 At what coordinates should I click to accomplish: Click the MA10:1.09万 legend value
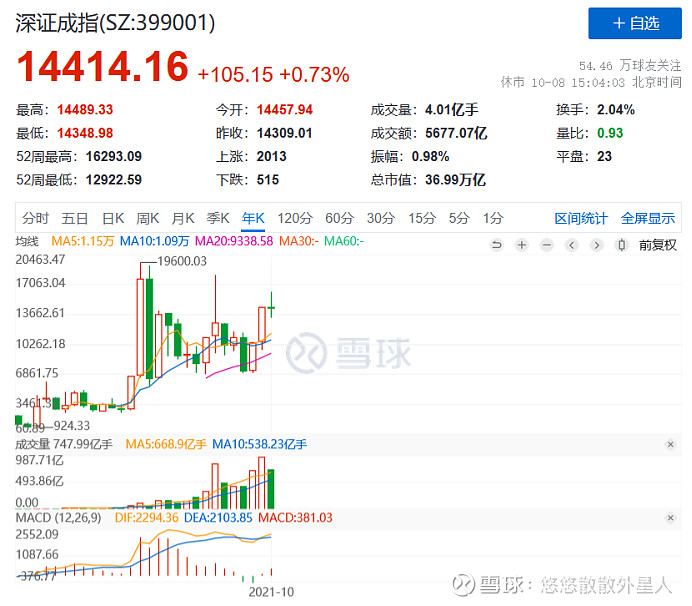[x=154, y=241]
